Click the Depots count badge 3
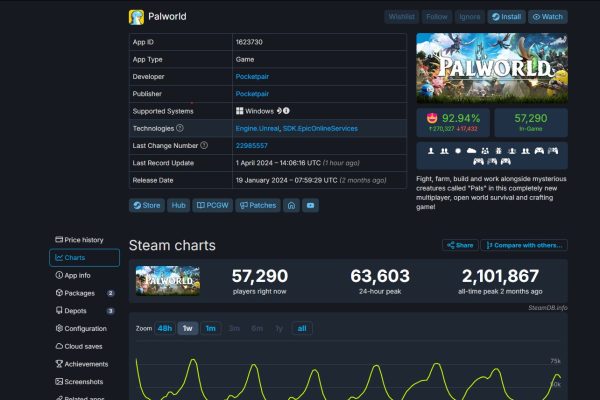 (110, 311)
